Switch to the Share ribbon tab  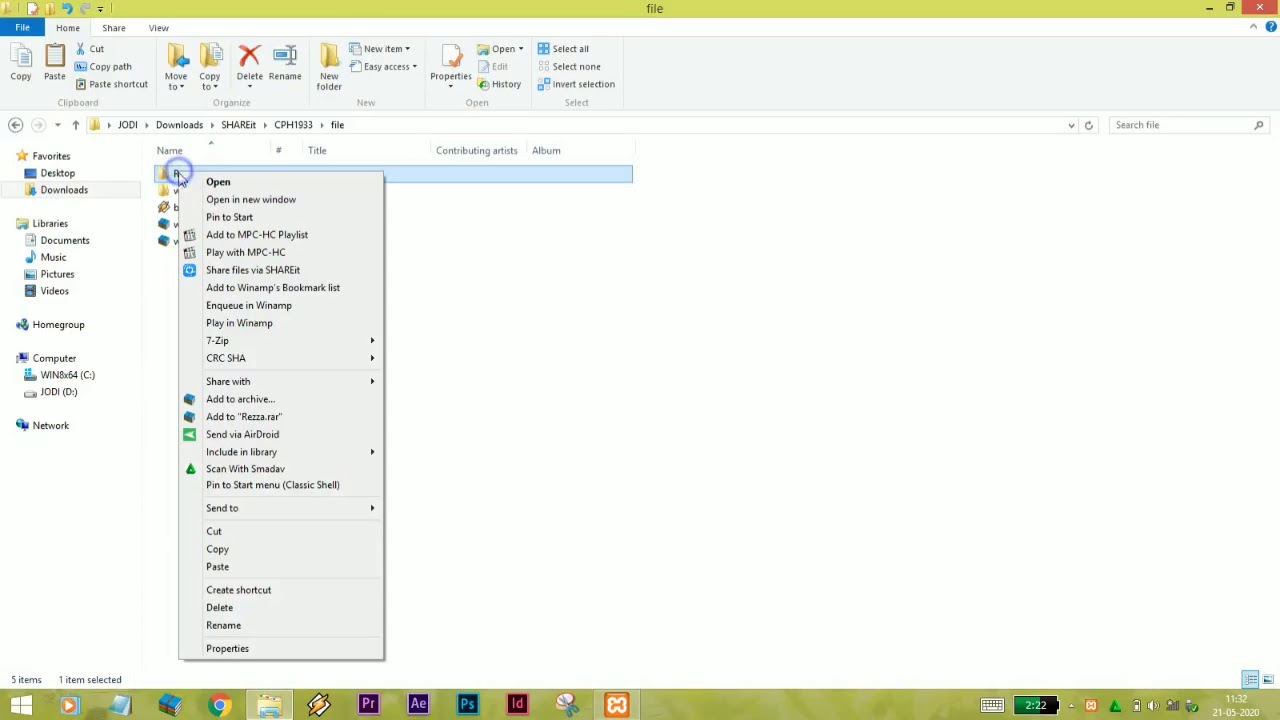(114, 28)
